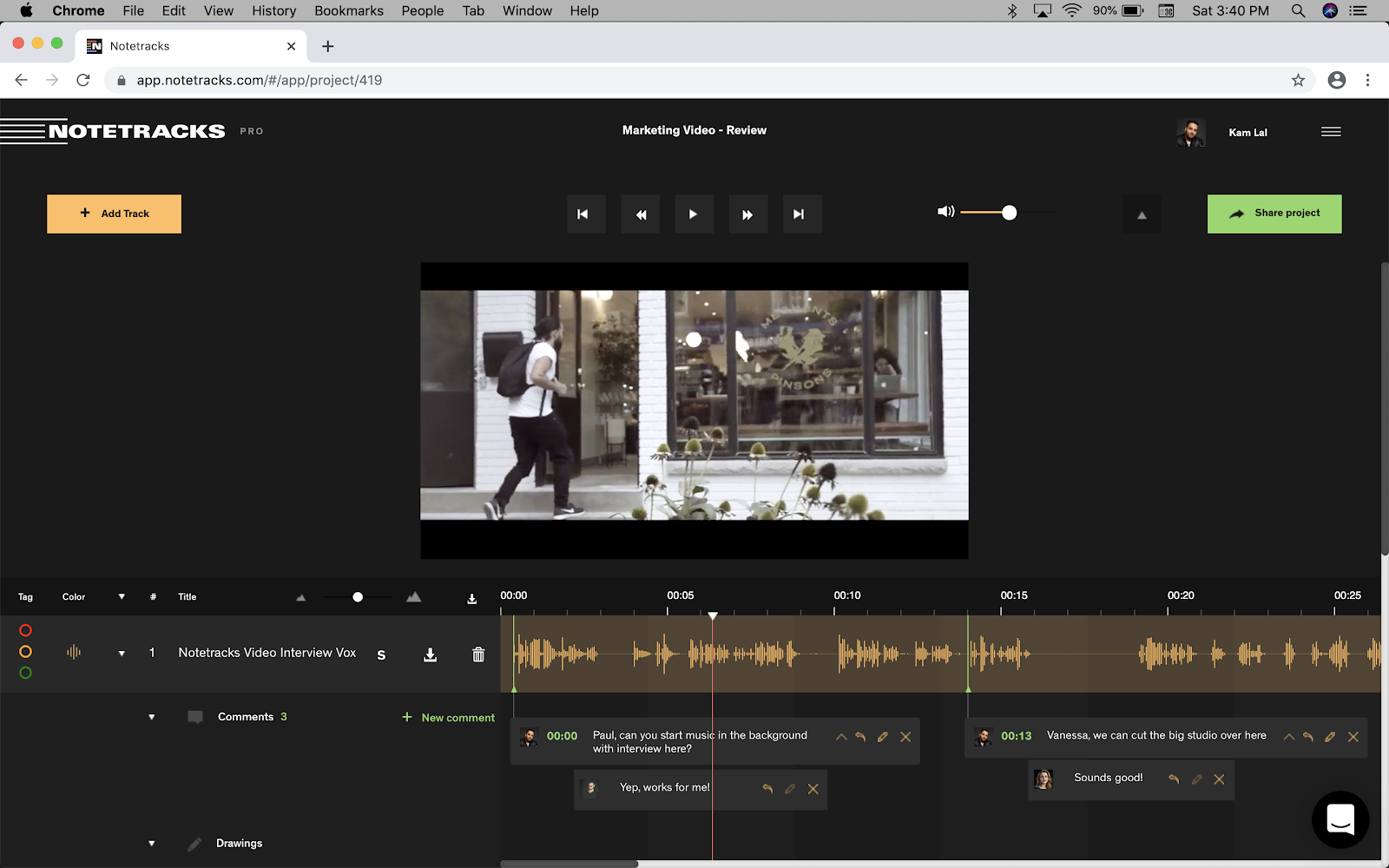This screenshot has width=1389, height=868.
Task: Toggle solo on the Interview Vox track
Action: (381, 655)
